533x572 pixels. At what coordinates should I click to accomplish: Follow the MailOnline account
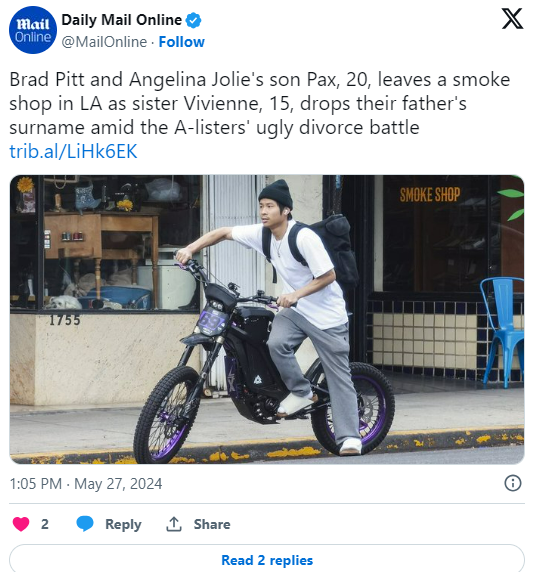tap(181, 42)
